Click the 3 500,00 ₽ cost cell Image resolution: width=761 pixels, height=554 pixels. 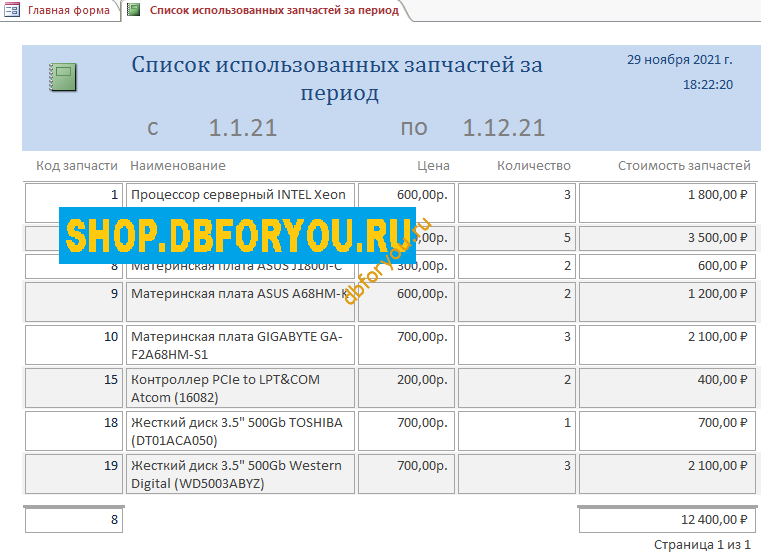[x=667, y=238]
